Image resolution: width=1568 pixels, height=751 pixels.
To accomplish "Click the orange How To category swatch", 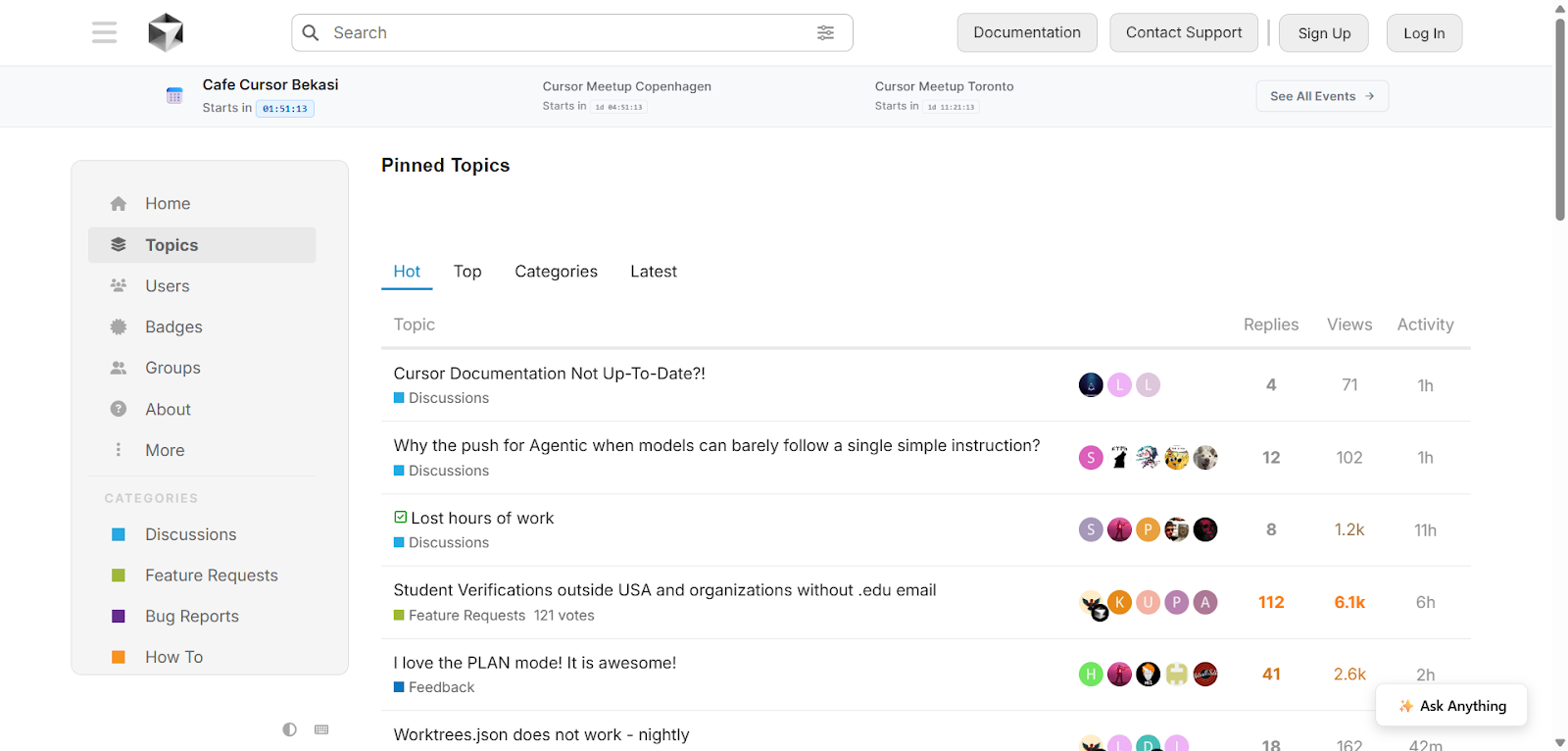I will pyautogui.click(x=119, y=658).
